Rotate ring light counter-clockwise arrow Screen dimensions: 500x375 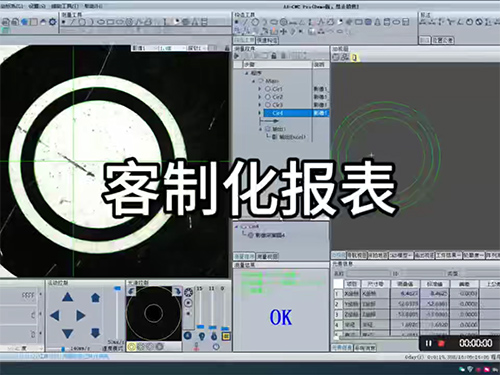coord(132,291)
